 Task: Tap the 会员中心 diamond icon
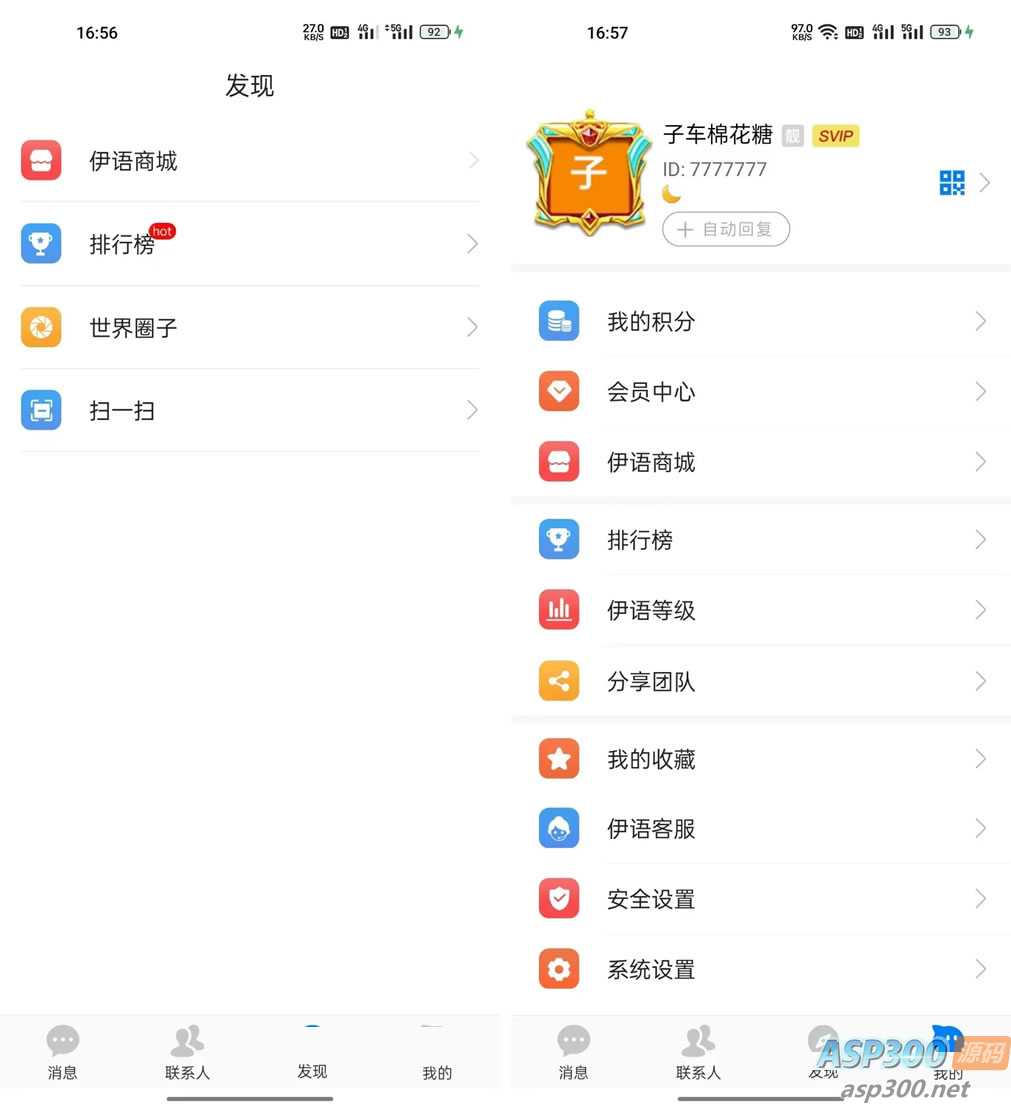(558, 391)
